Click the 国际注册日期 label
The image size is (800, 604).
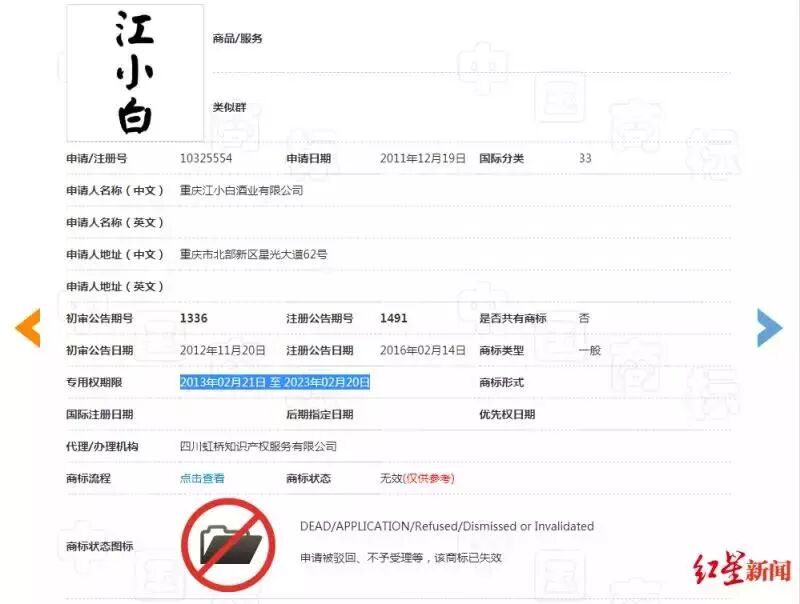pos(99,414)
